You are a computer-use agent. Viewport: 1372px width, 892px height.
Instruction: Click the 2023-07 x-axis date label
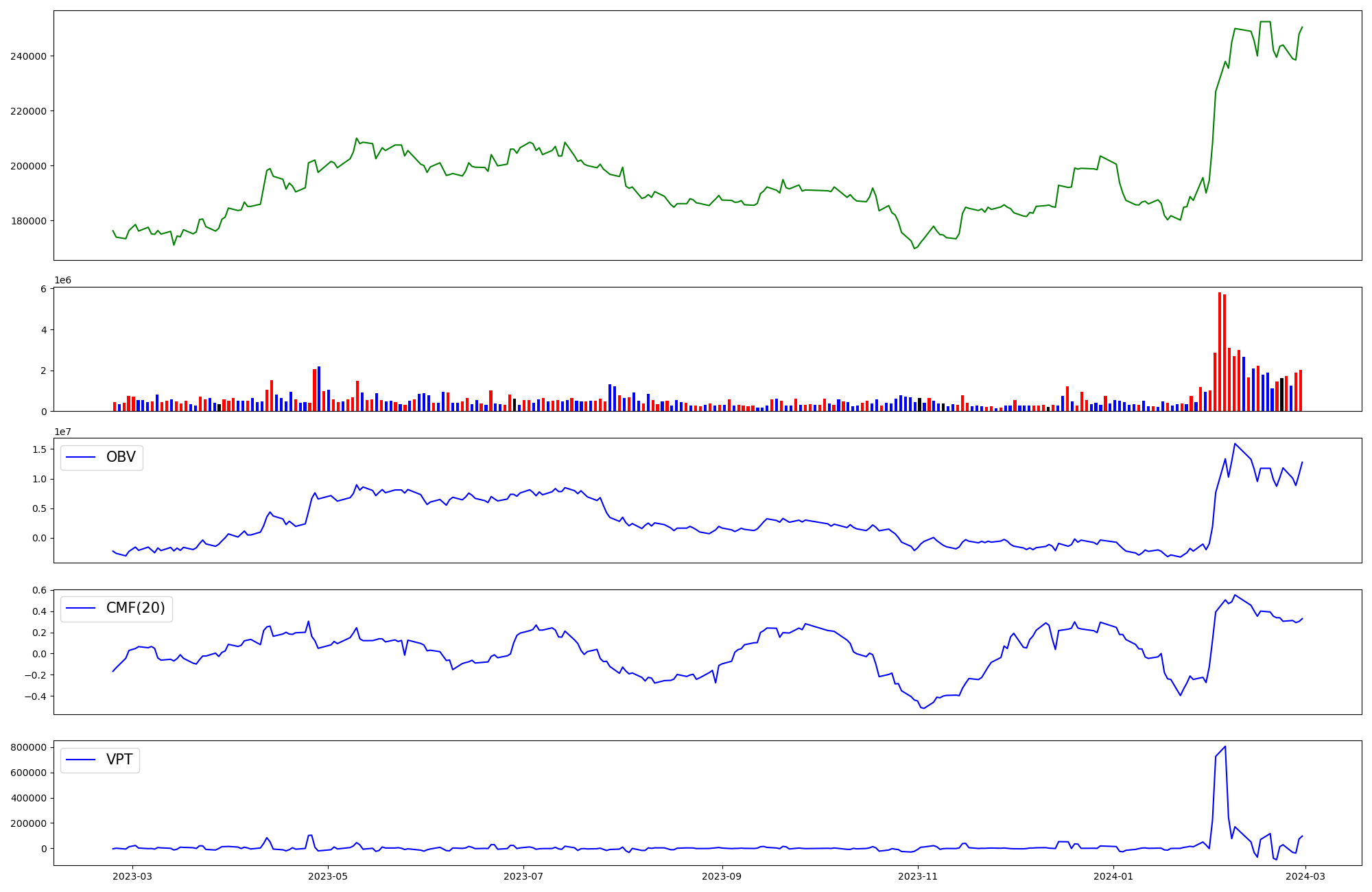[524, 876]
